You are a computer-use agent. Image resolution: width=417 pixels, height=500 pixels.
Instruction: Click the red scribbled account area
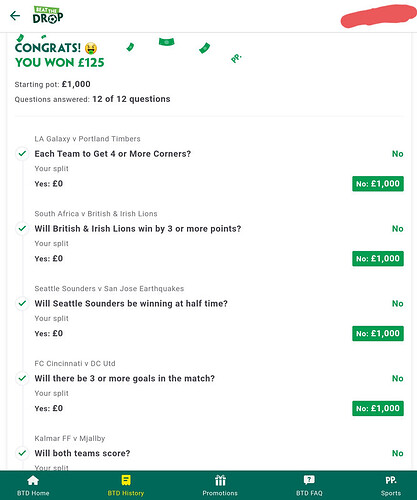[x=378, y=16]
